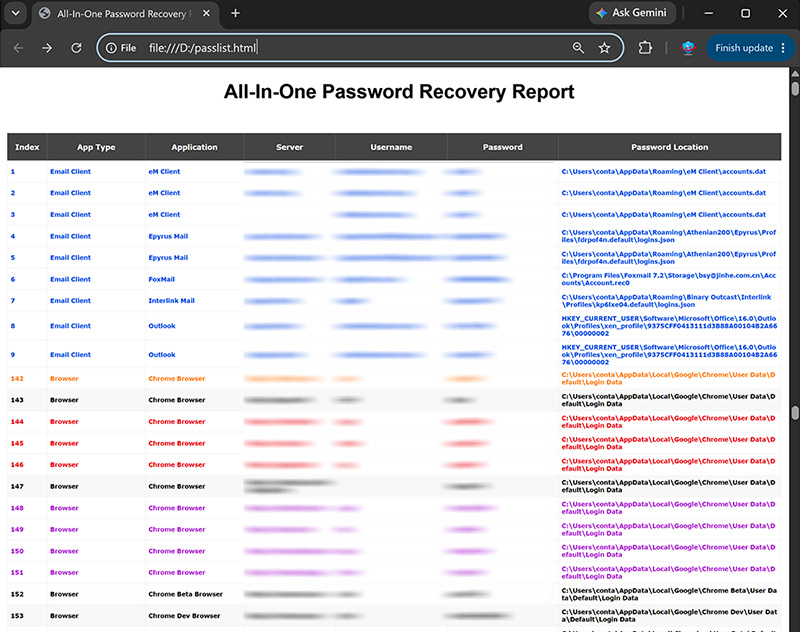Click Chrome Beta Login Data path
The height and width of the screenshot is (632, 800).
click(669, 594)
